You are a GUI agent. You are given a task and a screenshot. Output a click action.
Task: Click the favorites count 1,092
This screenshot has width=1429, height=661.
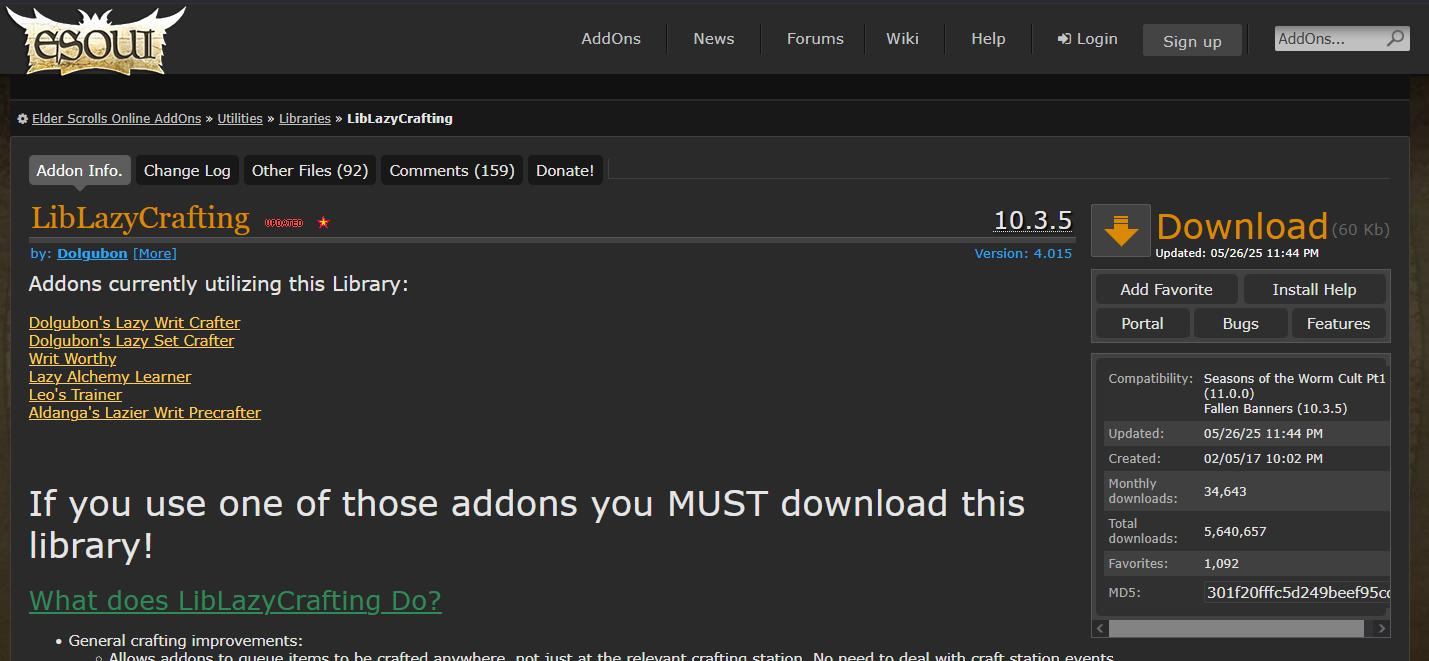1221,564
